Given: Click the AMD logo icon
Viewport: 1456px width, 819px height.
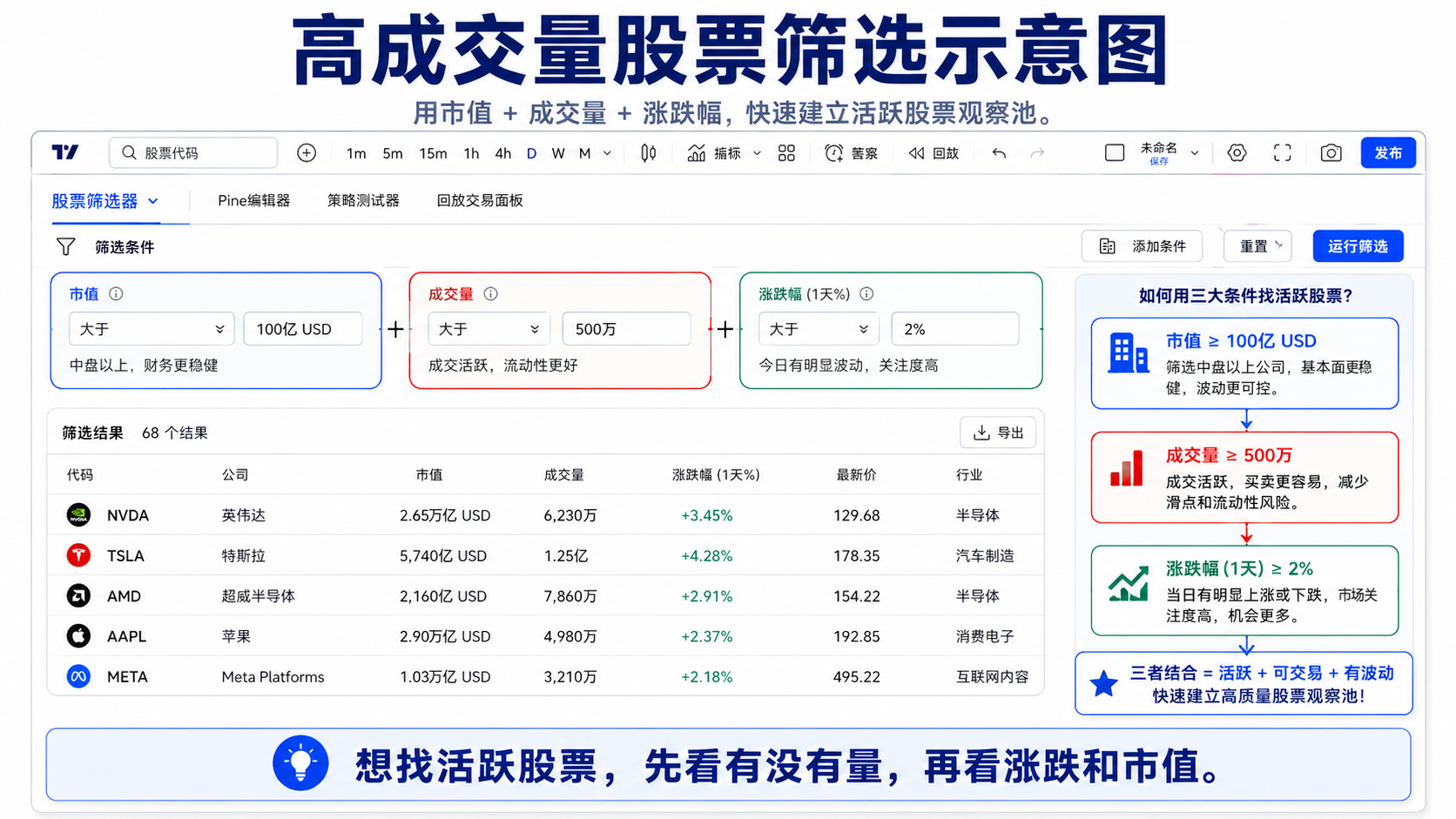Looking at the screenshot, I should tap(78, 596).
